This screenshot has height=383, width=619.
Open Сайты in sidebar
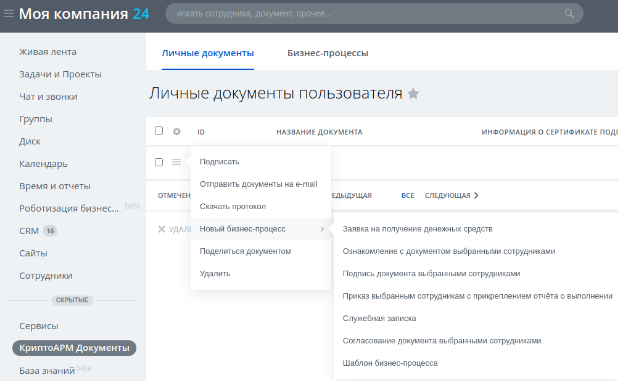33,253
